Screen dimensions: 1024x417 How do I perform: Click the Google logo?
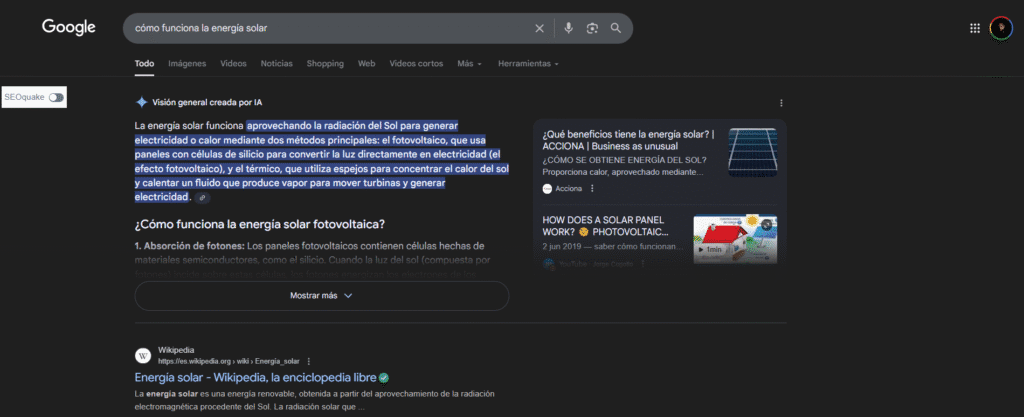tap(68, 28)
